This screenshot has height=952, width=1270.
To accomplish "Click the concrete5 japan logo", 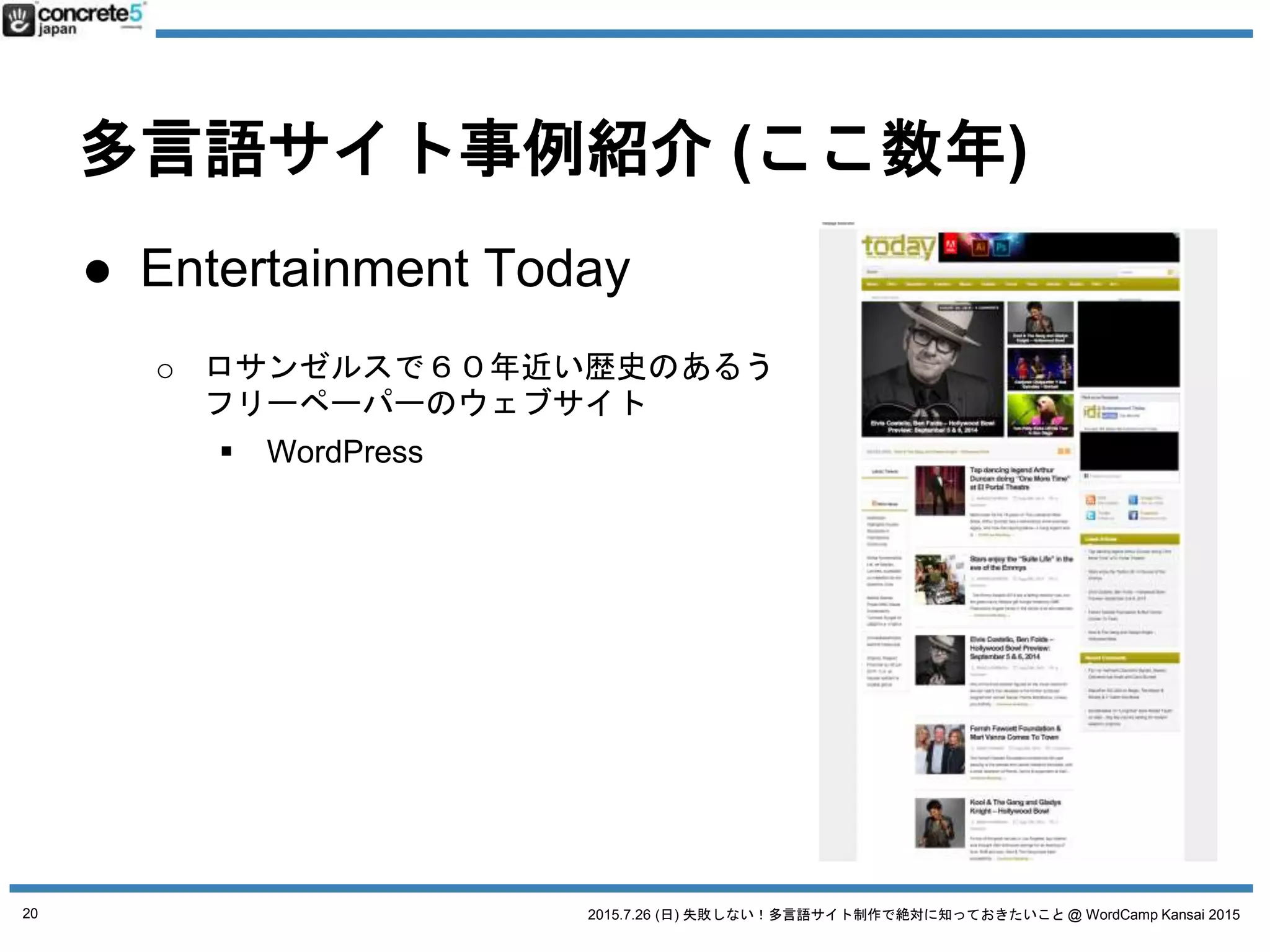I will coord(74,20).
